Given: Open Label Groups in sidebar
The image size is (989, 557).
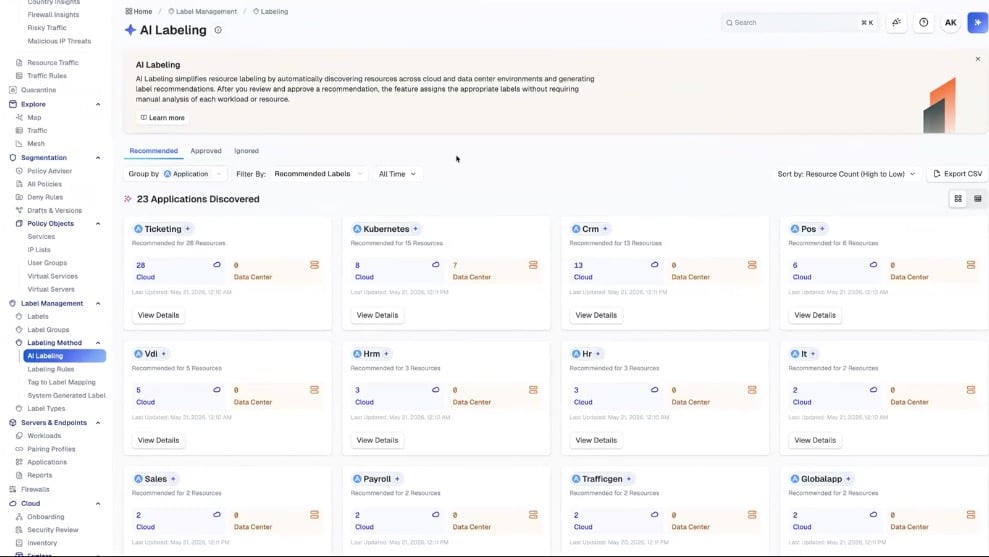Looking at the screenshot, I should tap(48, 330).
